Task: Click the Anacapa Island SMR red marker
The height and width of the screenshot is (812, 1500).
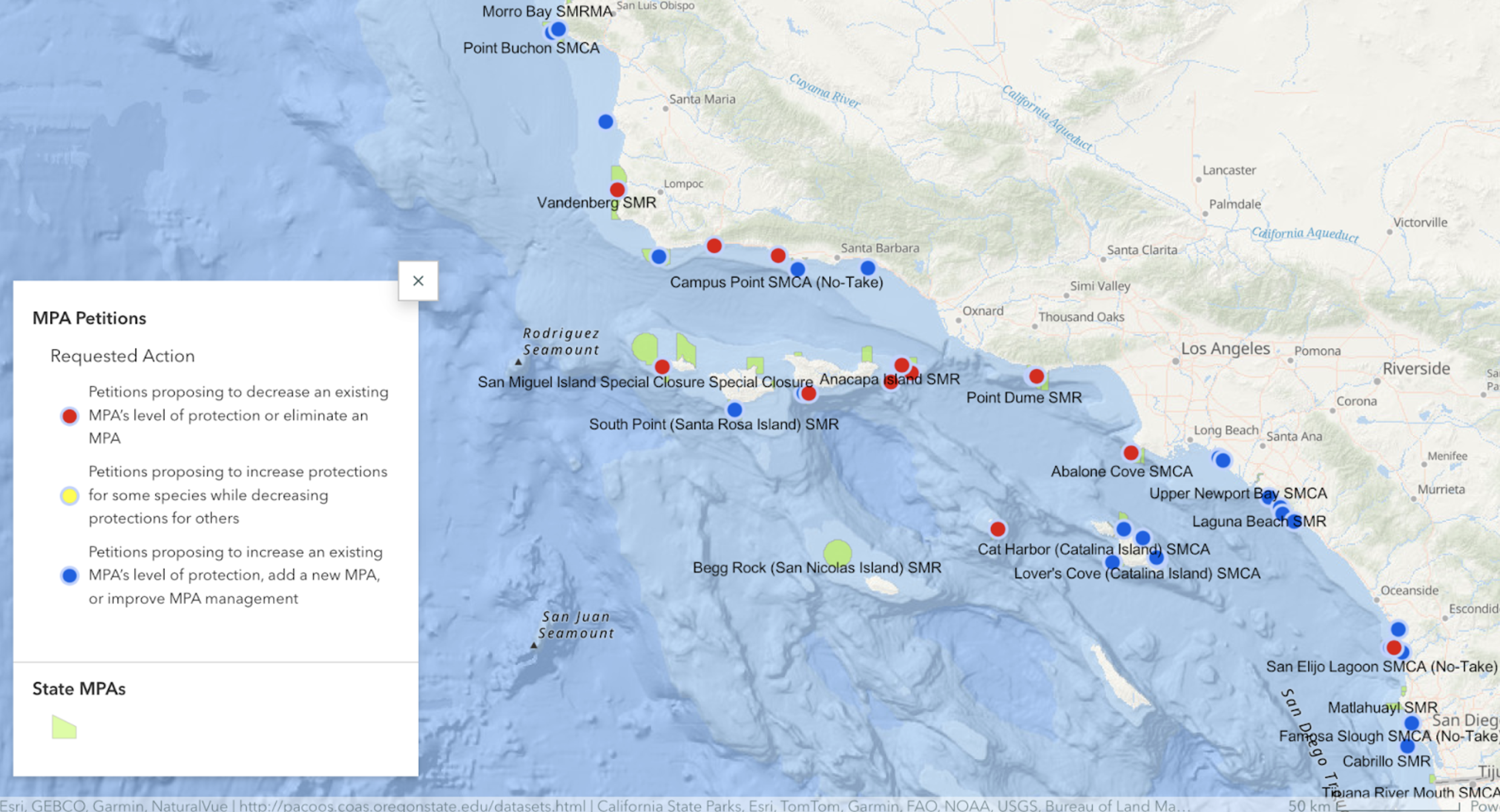Action: point(901,364)
